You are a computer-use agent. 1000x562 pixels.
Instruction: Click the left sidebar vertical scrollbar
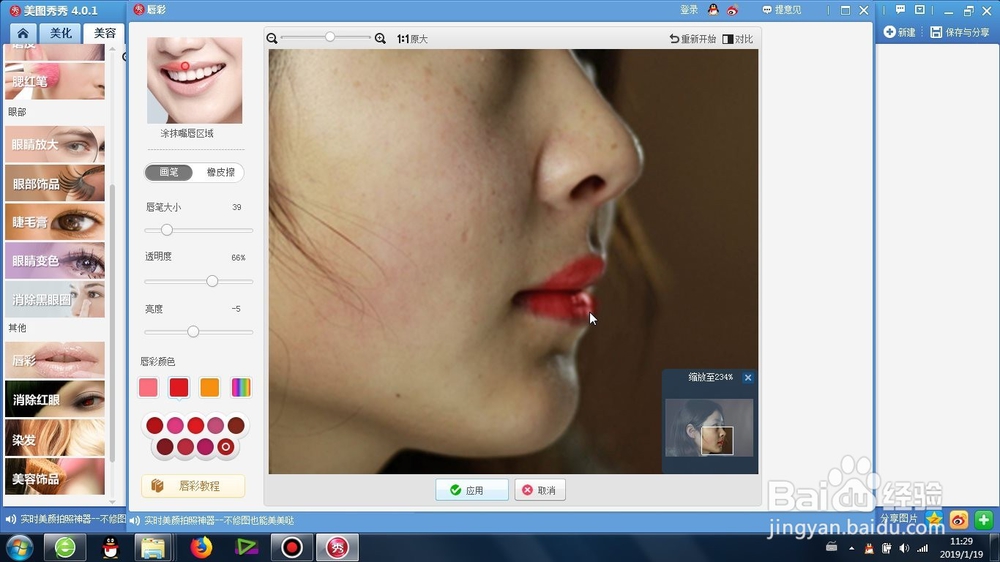112,322
